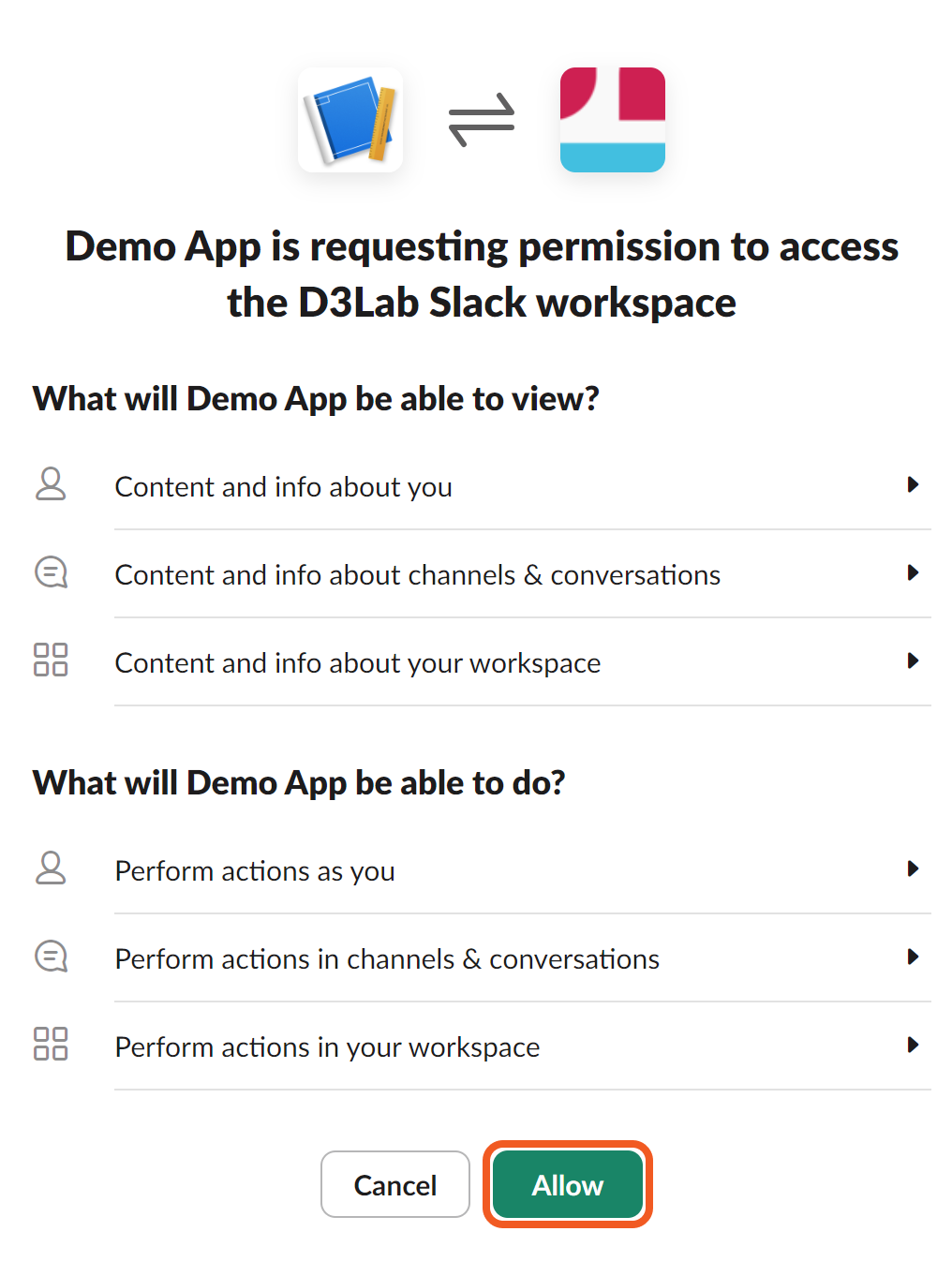Expand arrow for 'Perform actions in channels & conversations'
Viewport: 952px width, 1276px height.
[913, 957]
